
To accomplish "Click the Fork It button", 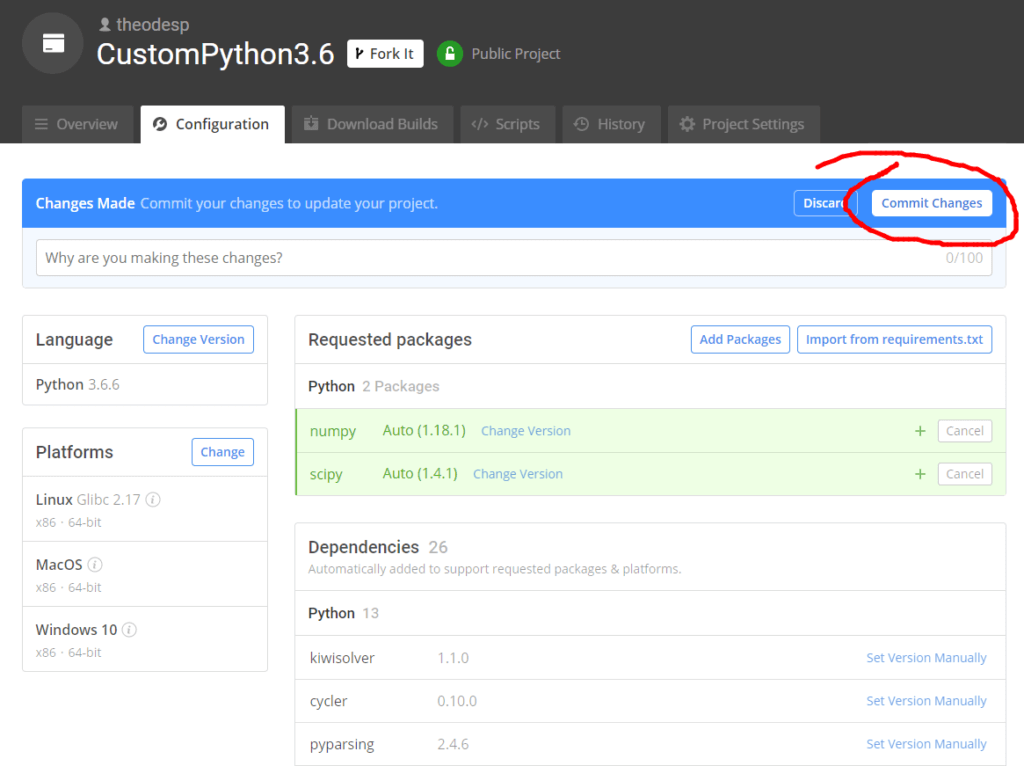I will (x=384, y=54).
